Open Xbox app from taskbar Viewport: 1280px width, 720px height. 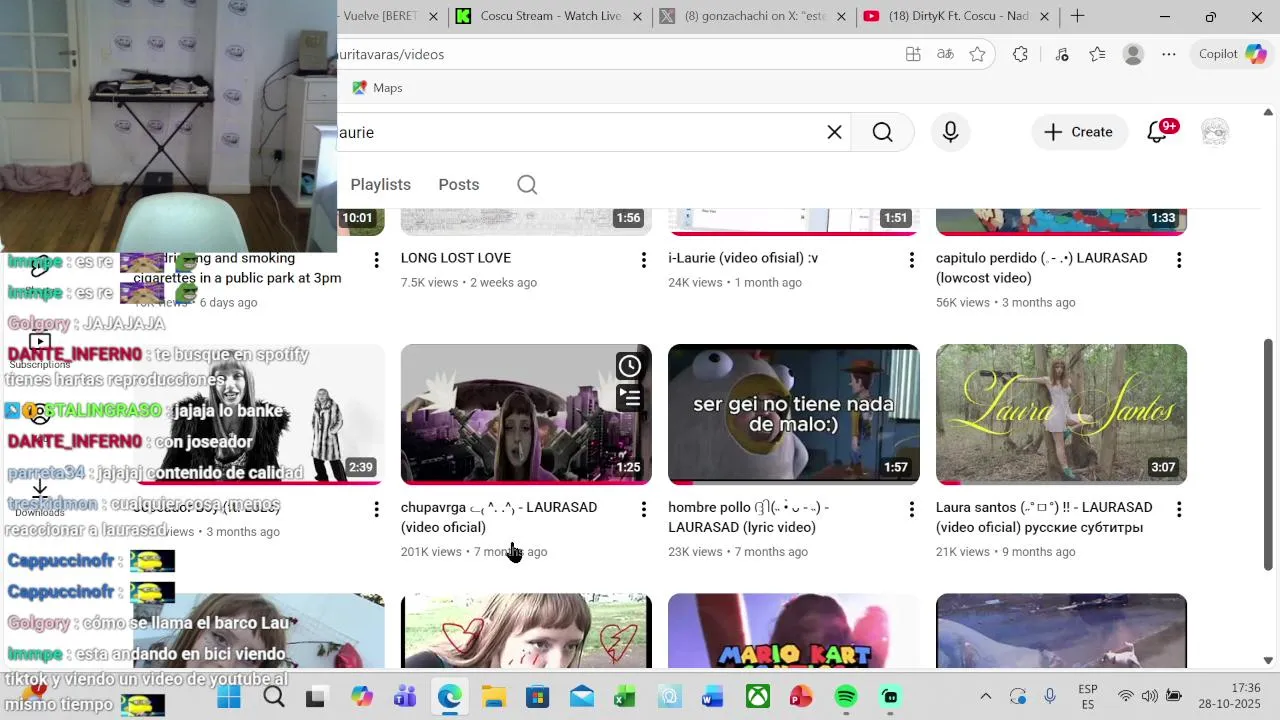pyautogui.click(x=758, y=697)
